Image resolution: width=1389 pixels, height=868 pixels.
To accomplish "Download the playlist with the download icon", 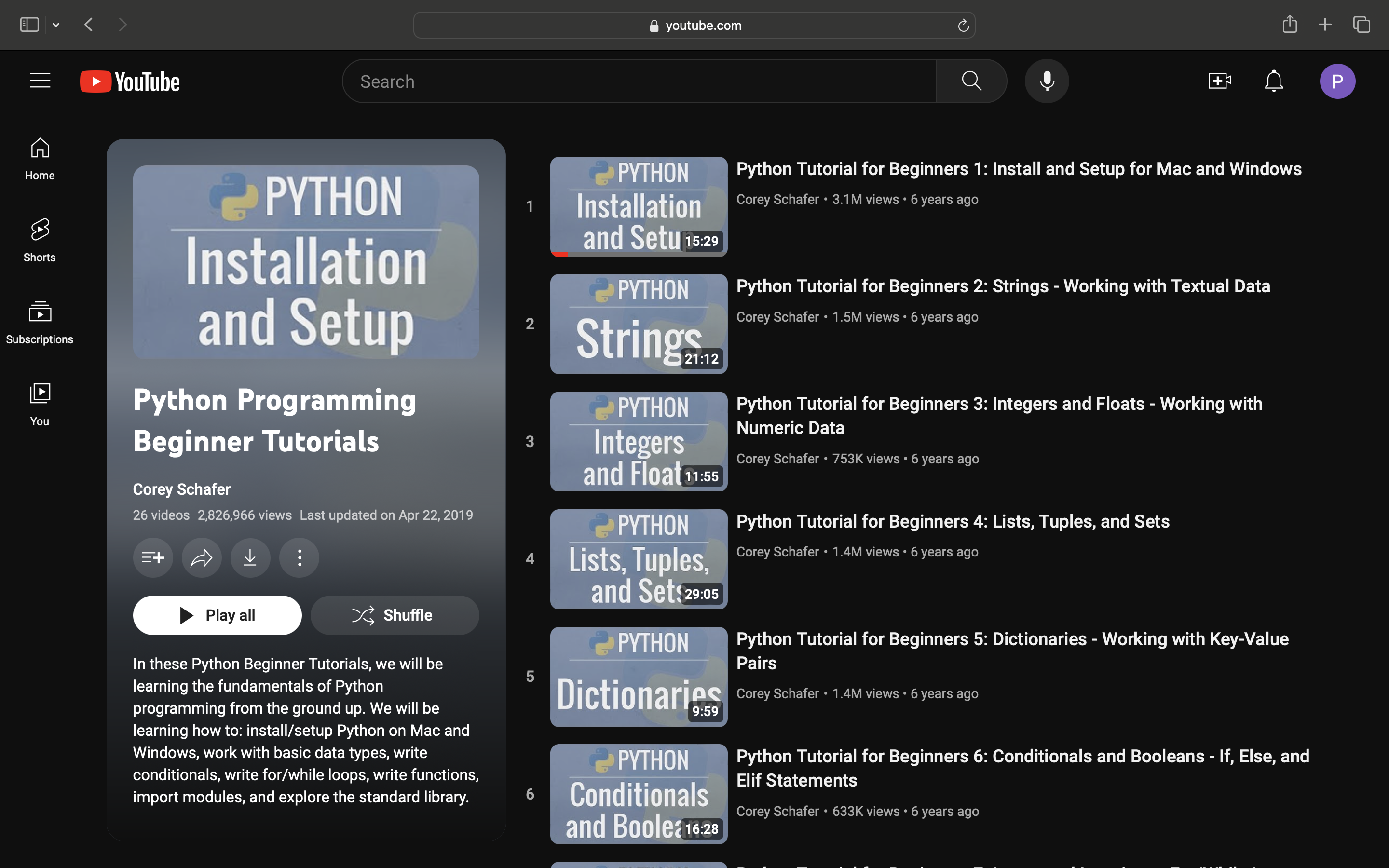I will (250, 557).
